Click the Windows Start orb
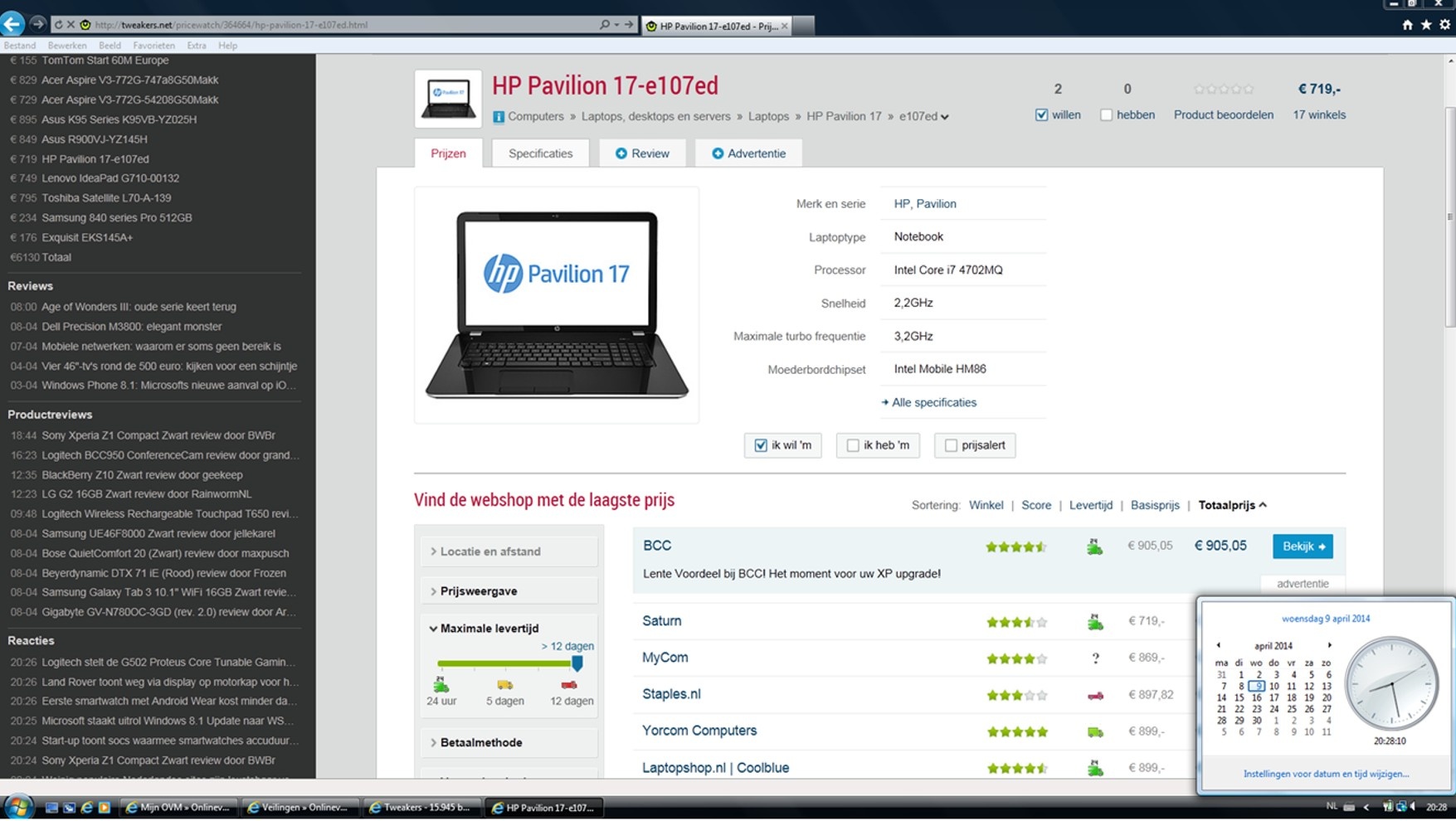Viewport: 1456px width, 821px height. [x=17, y=807]
